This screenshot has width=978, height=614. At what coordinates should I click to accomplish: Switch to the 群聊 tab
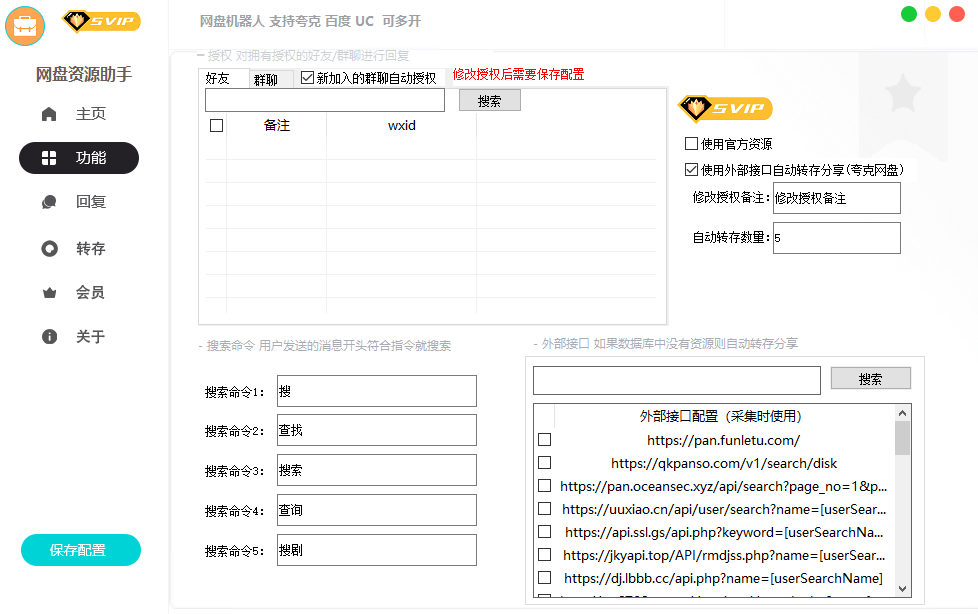[266, 79]
